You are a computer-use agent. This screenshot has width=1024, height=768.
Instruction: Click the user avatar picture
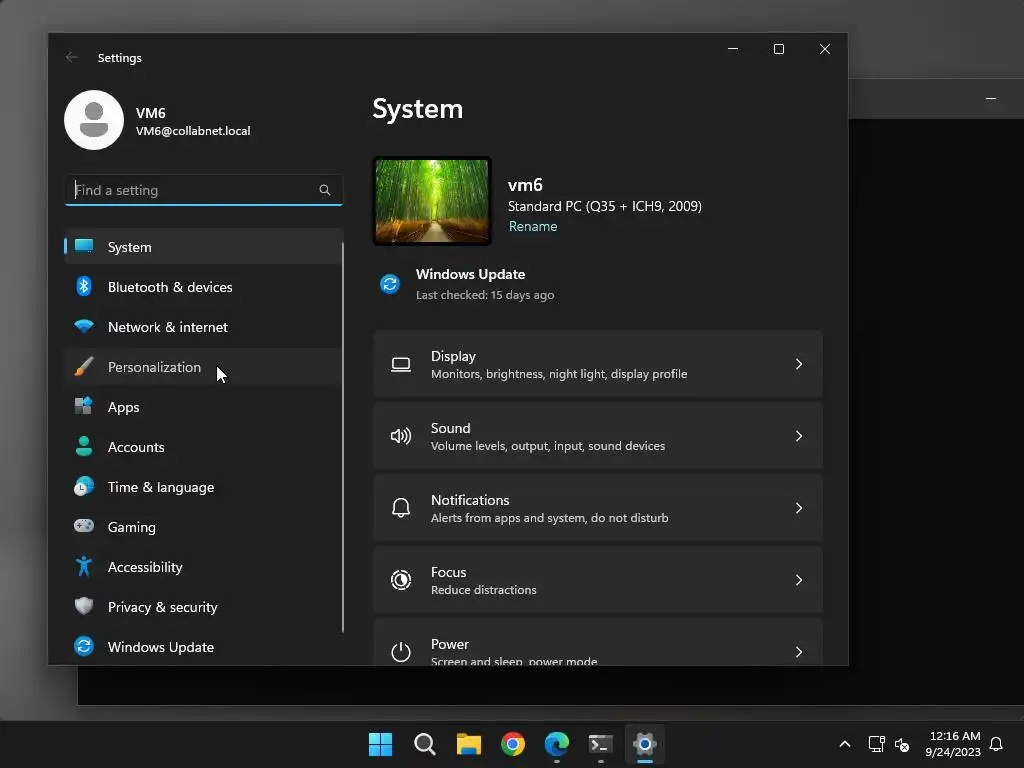tap(94, 120)
